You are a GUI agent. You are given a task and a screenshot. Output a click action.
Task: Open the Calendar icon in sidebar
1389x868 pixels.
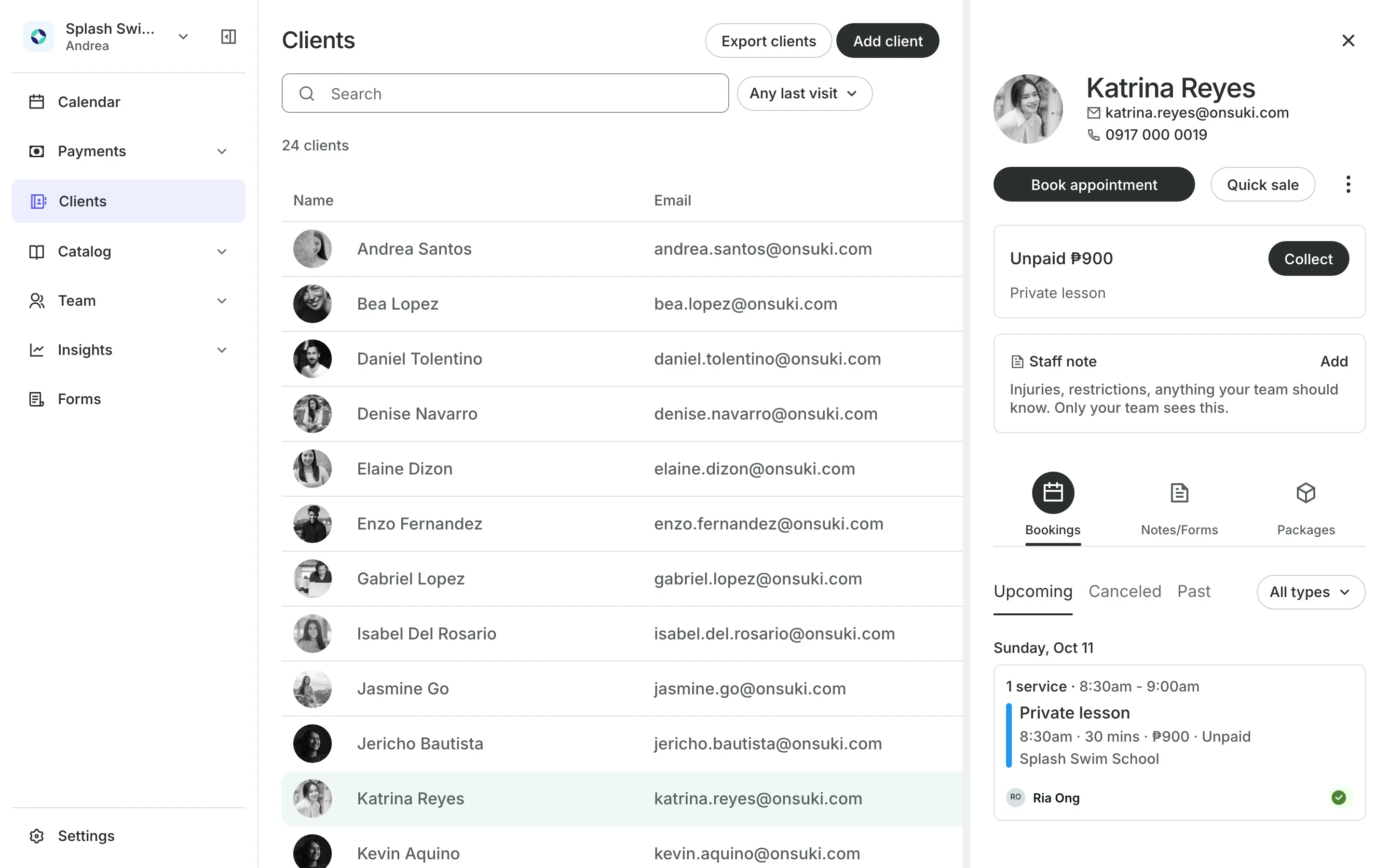point(37,102)
